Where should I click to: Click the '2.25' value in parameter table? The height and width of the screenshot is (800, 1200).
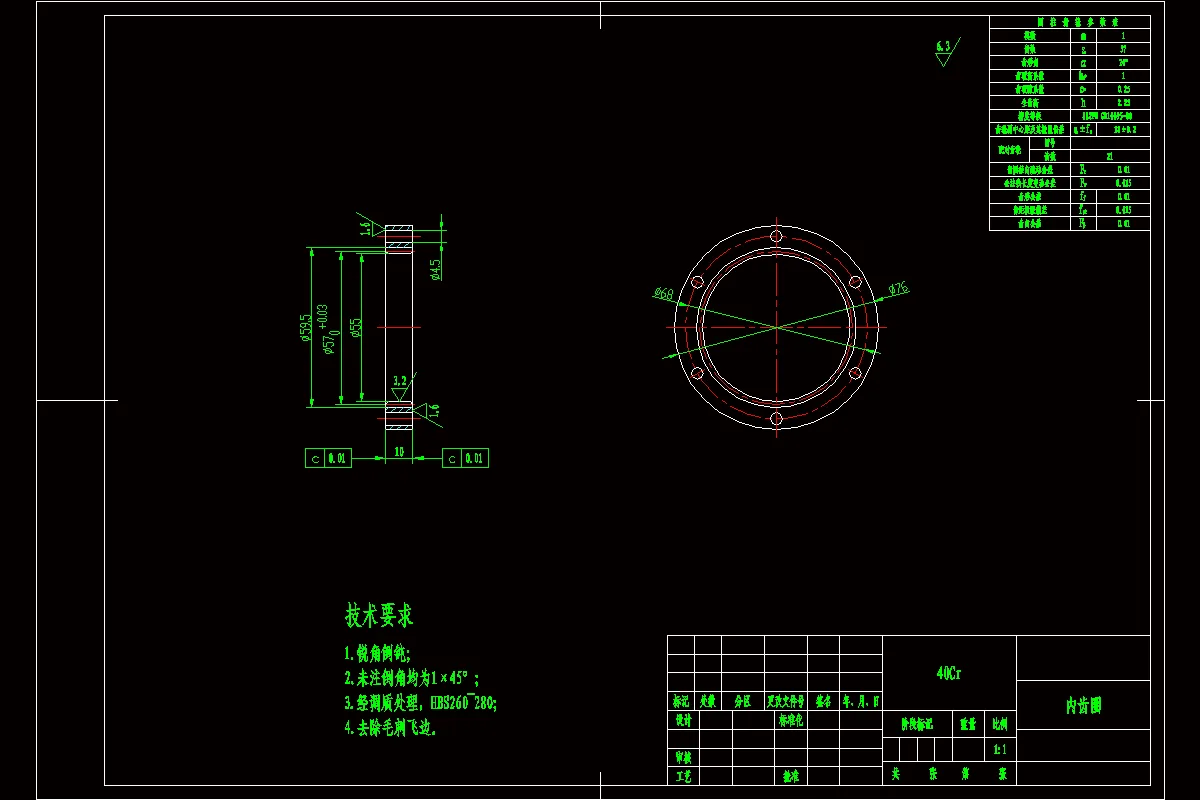click(1124, 102)
